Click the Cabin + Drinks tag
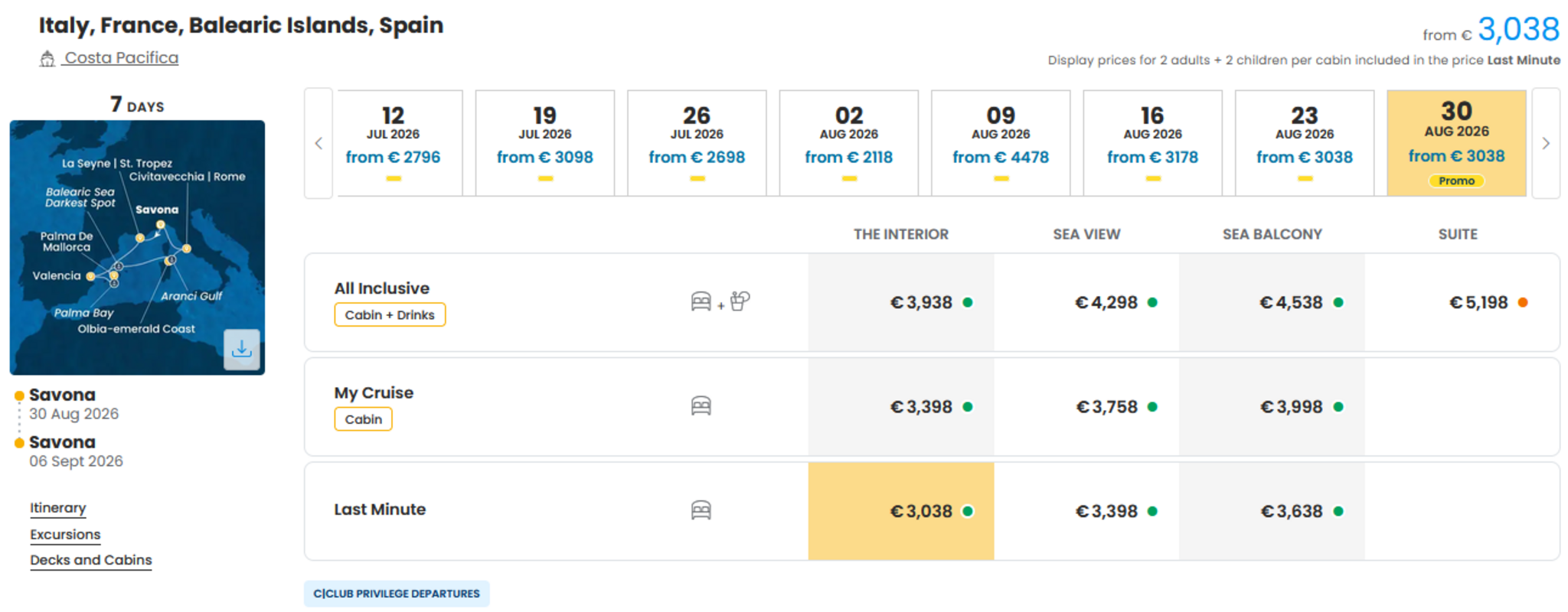 pyautogui.click(x=390, y=314)
